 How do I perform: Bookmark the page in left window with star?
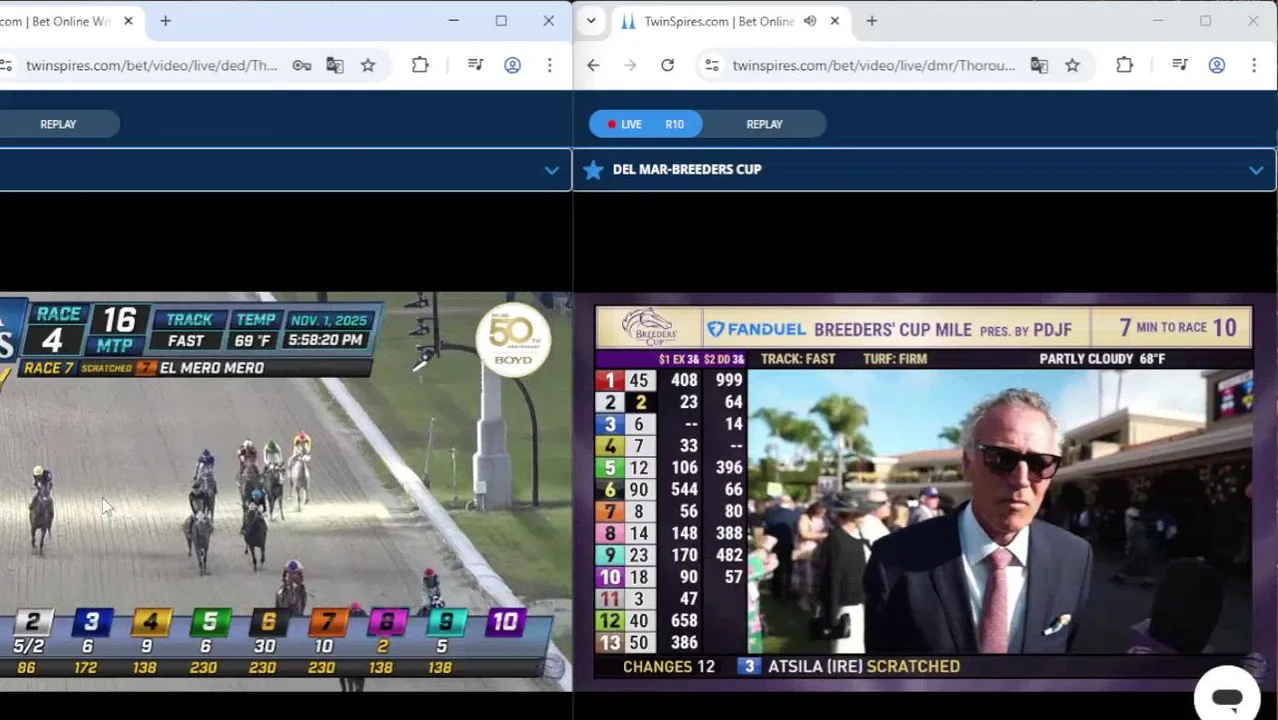pos(368,65)
